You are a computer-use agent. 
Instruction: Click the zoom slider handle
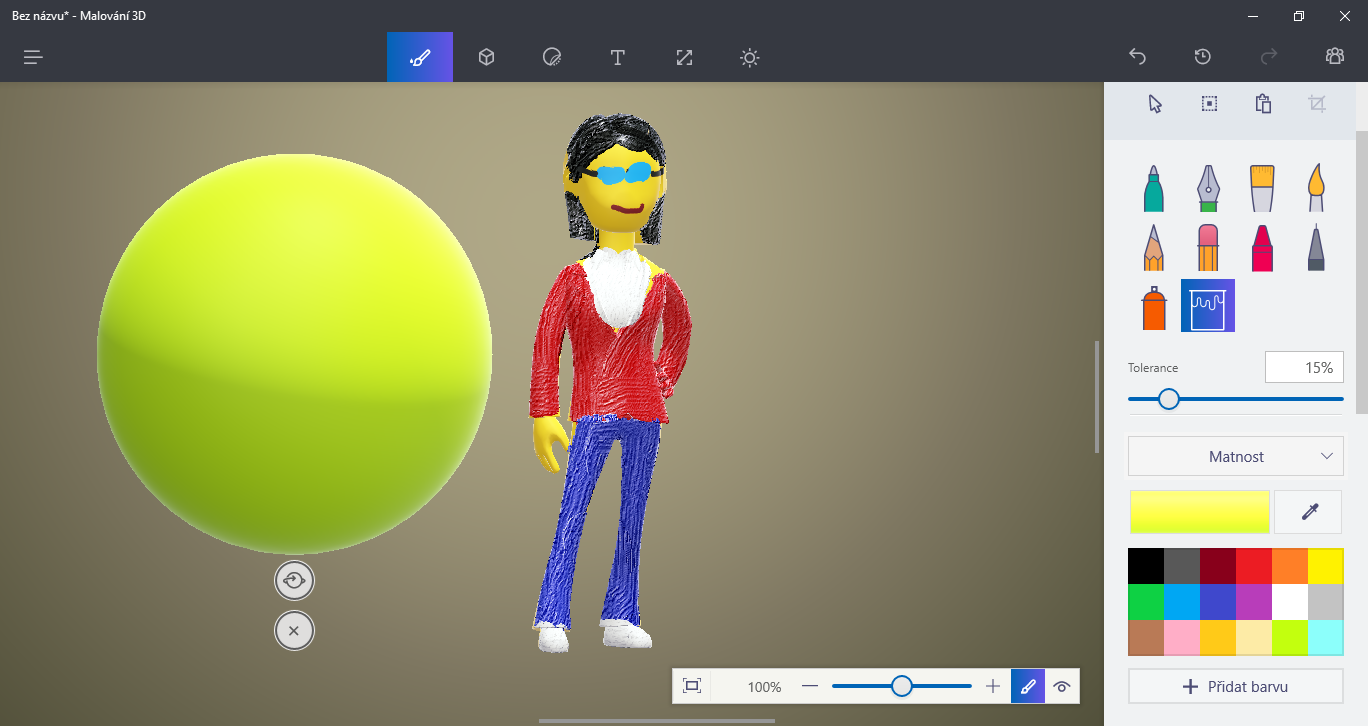(x=902, y=686)
